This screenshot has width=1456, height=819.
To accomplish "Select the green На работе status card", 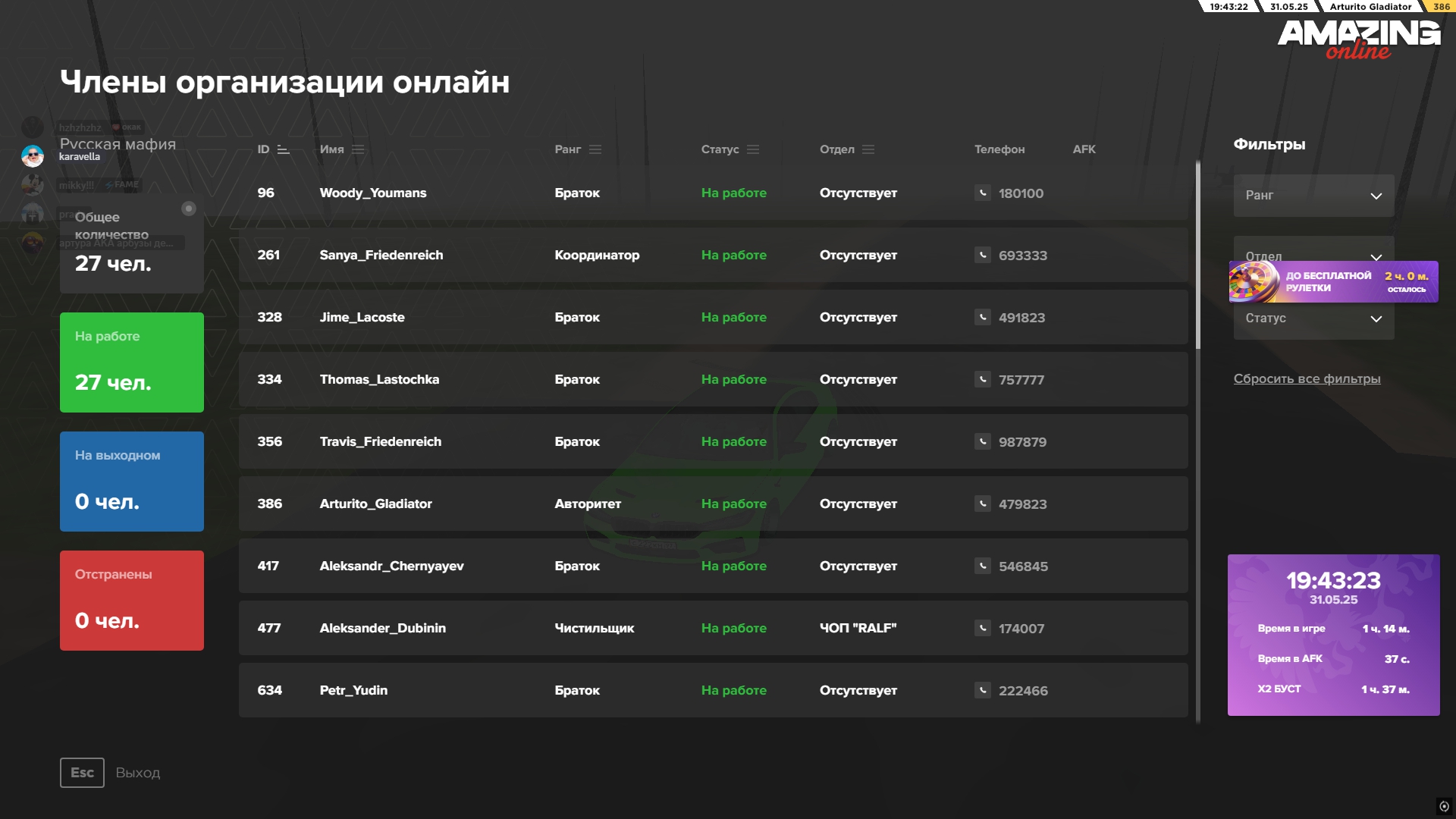I will 131,362.
